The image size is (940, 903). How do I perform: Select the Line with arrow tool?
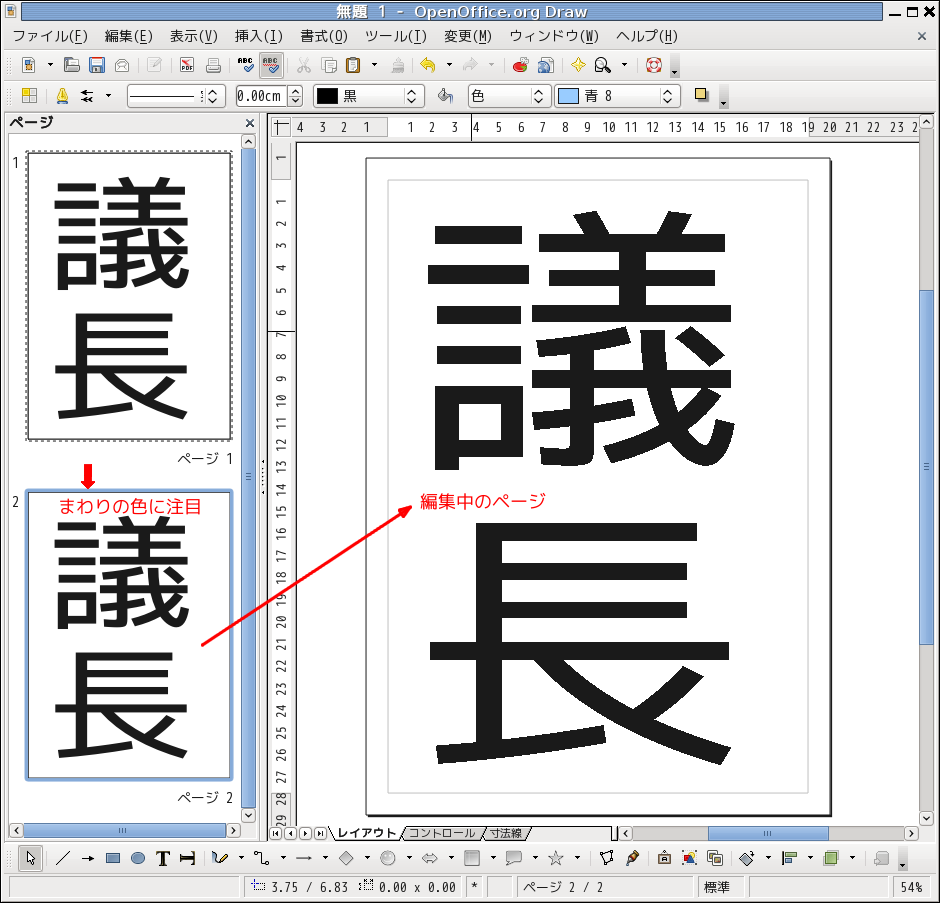click(88, 858)
